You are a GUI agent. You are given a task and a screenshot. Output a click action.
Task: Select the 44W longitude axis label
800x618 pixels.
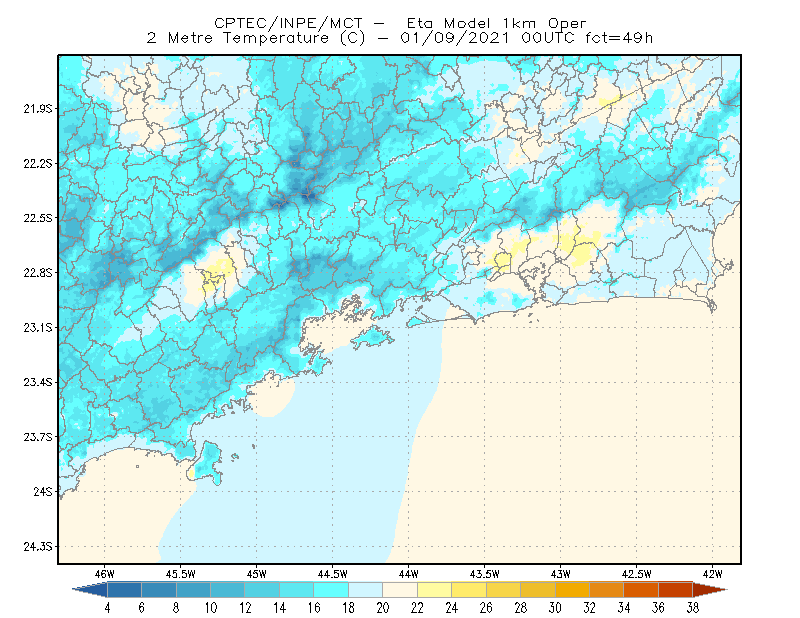pyautogui.click(x=409, y=574)
